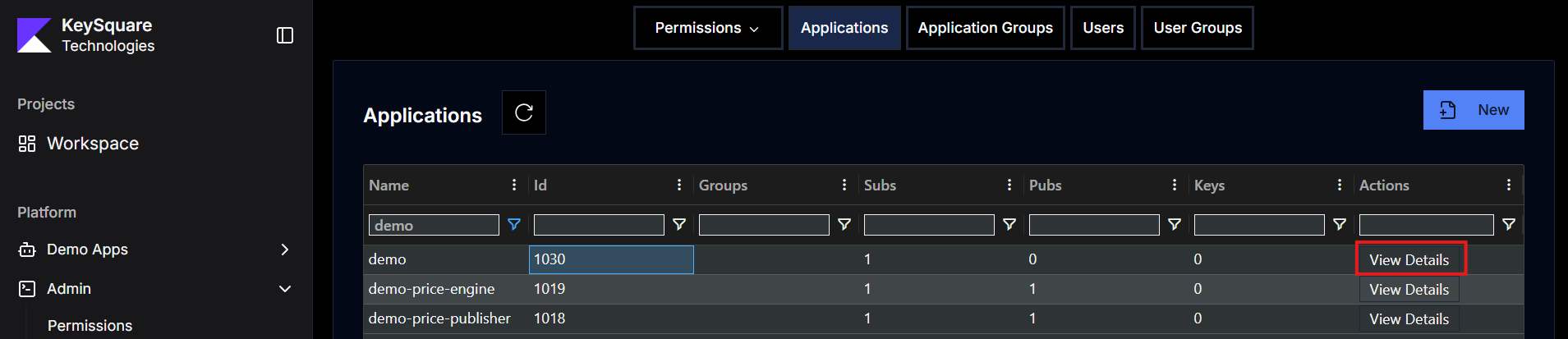1568x339 pixels.
Task: Click the Groups column filter icon
Action: tap(844, 224)
